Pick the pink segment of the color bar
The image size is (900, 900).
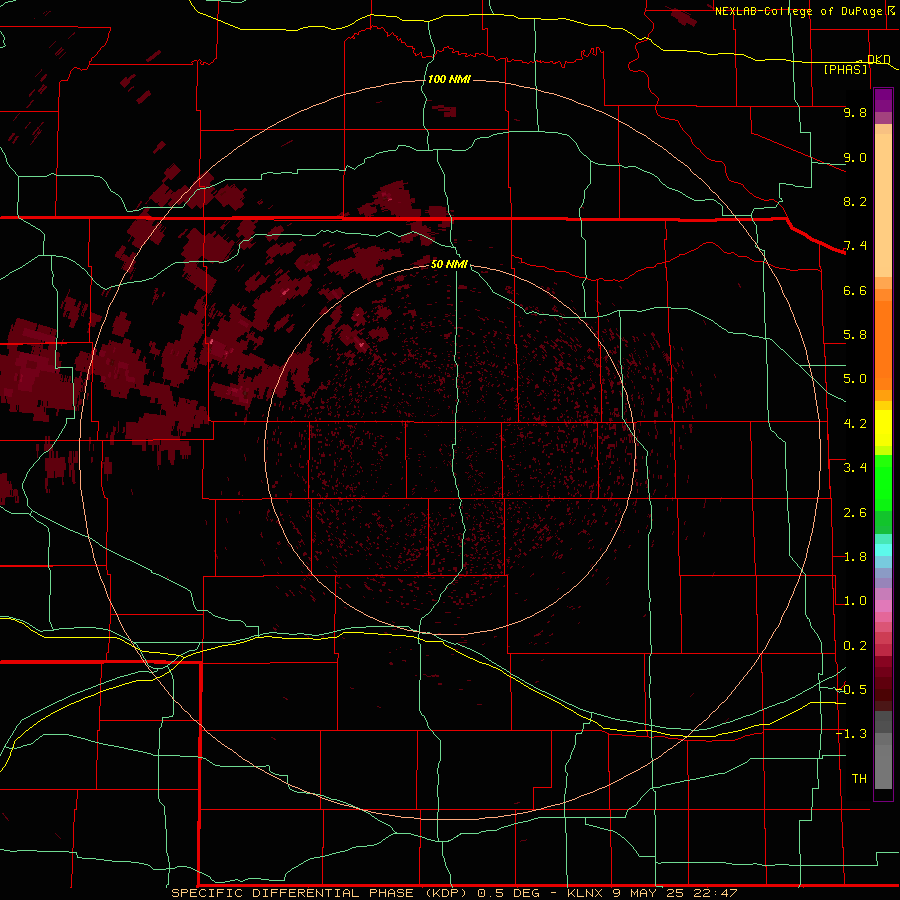(883, 606)
